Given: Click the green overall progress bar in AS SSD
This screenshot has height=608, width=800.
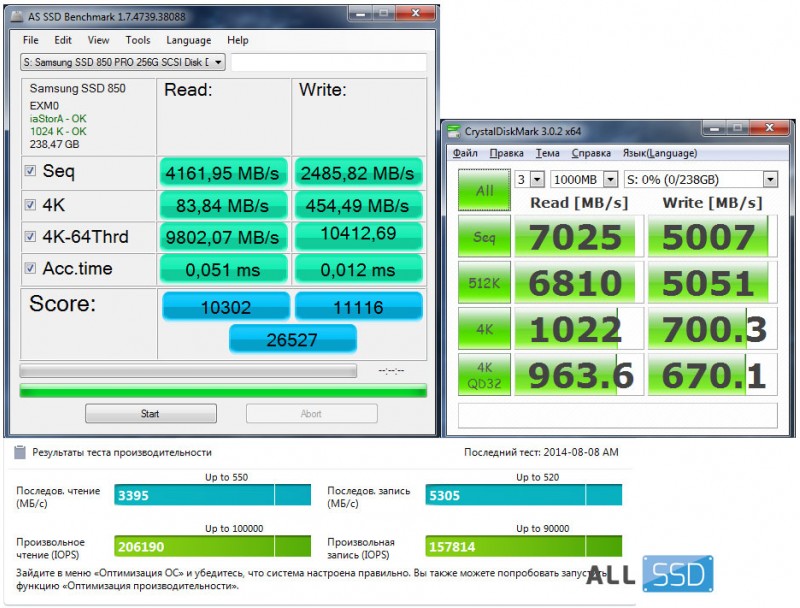Looking at the screenshot, I should (223, 391).
